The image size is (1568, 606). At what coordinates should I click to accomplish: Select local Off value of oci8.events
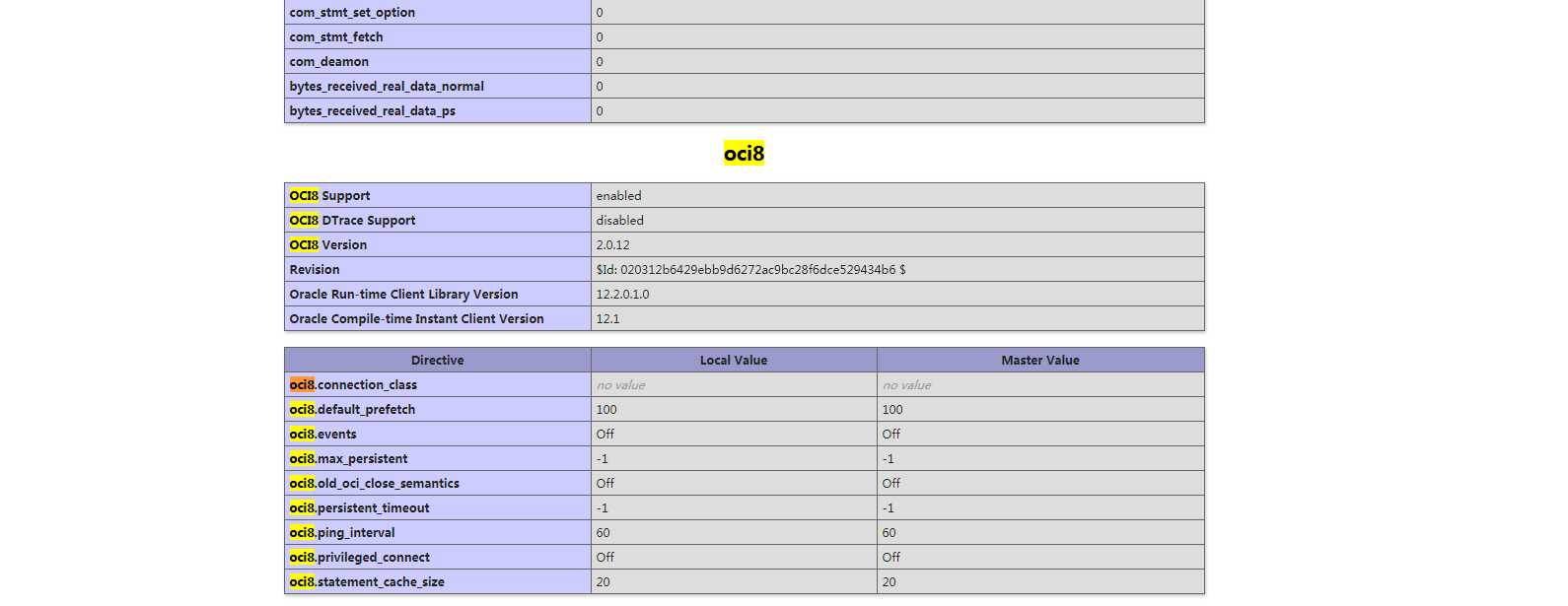tap(605, 434)
